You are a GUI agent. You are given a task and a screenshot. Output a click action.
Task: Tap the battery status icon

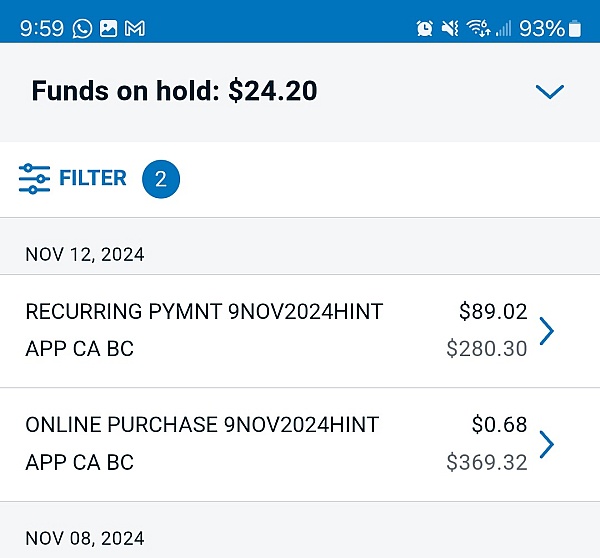[x=575, y=29]
